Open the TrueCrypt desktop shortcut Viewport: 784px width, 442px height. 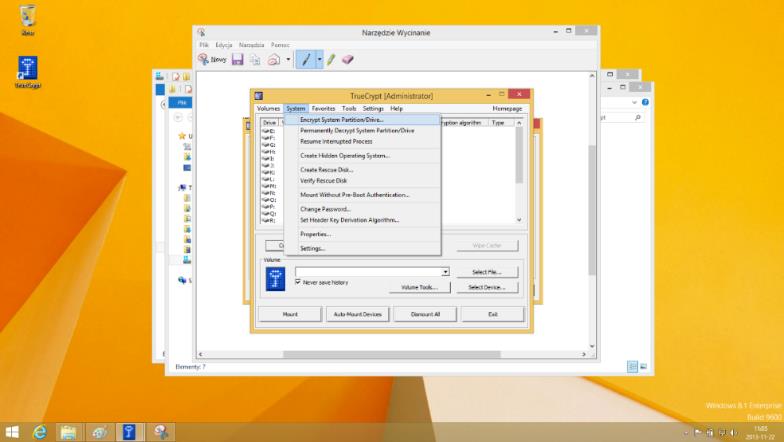28,72
